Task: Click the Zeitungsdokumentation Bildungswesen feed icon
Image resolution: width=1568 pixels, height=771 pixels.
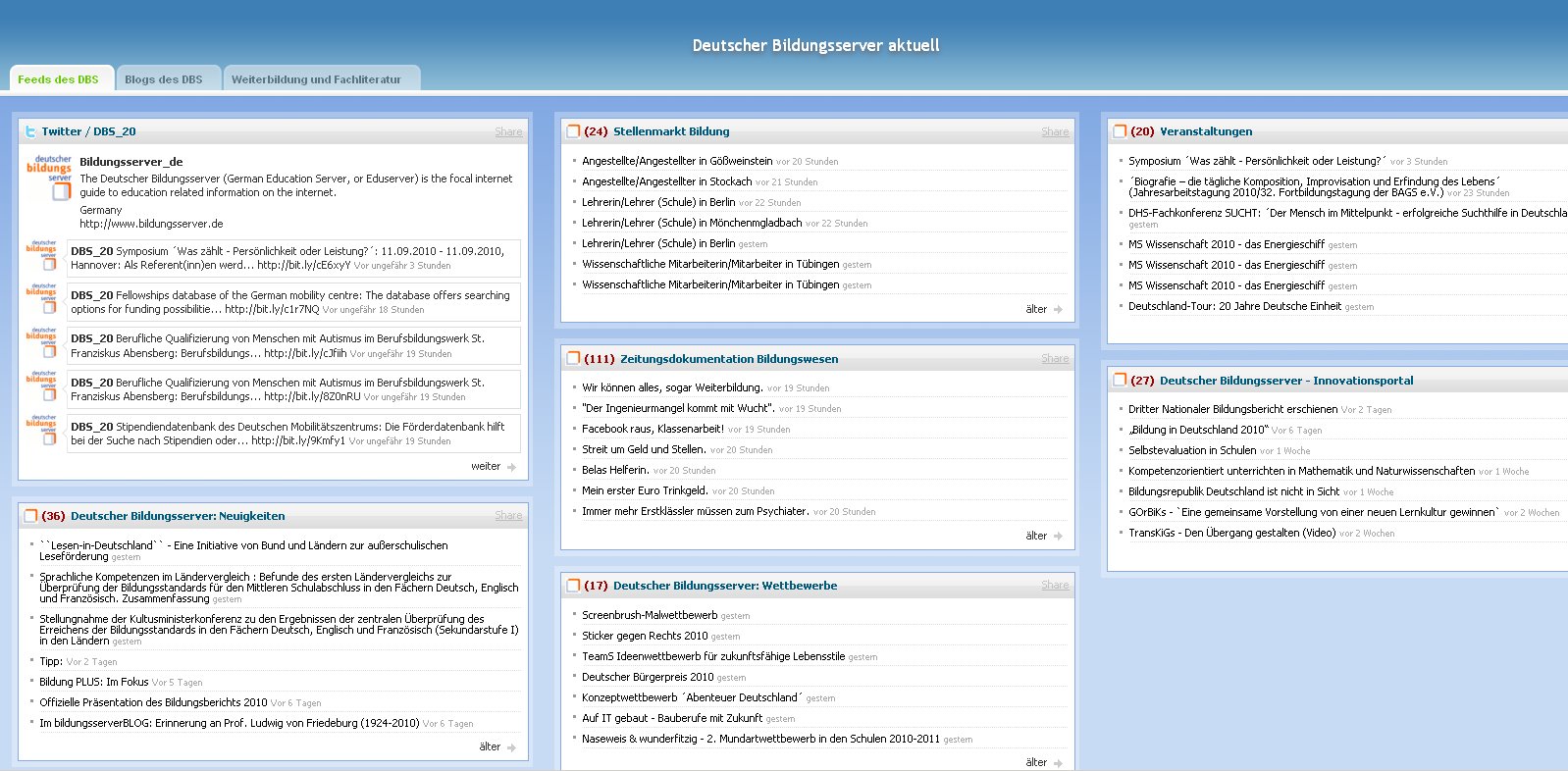Action: pyautogui.click(x=573, y=359)
